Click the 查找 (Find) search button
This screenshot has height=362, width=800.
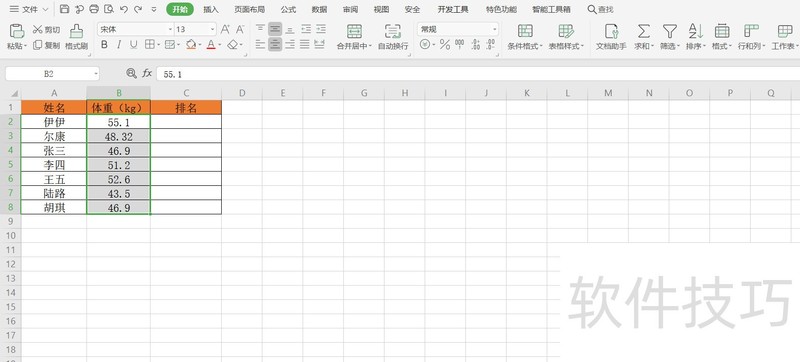(601, 9)
